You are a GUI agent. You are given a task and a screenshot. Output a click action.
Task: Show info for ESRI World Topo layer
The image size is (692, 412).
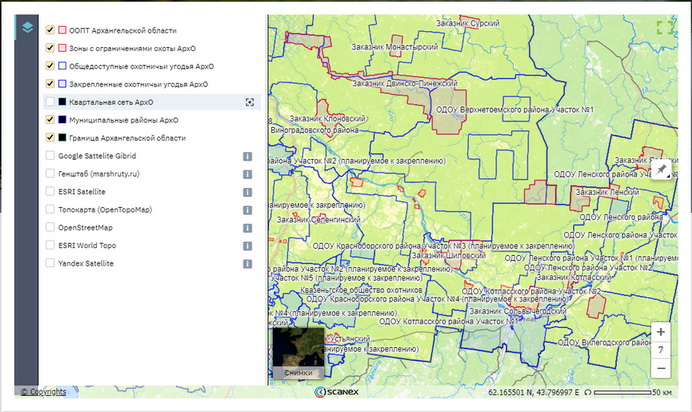point(246,245)
